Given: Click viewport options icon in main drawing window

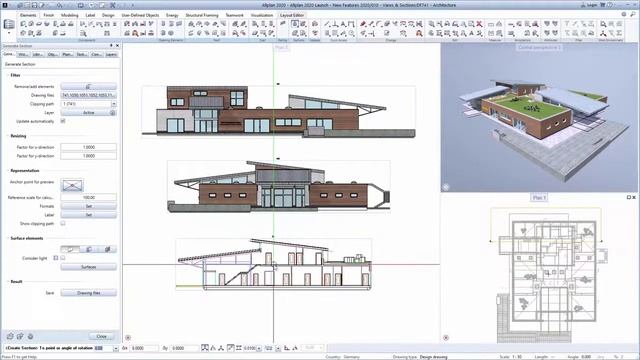Looking at the screenshot, I should pyautogui.click(x=128, y=338).
